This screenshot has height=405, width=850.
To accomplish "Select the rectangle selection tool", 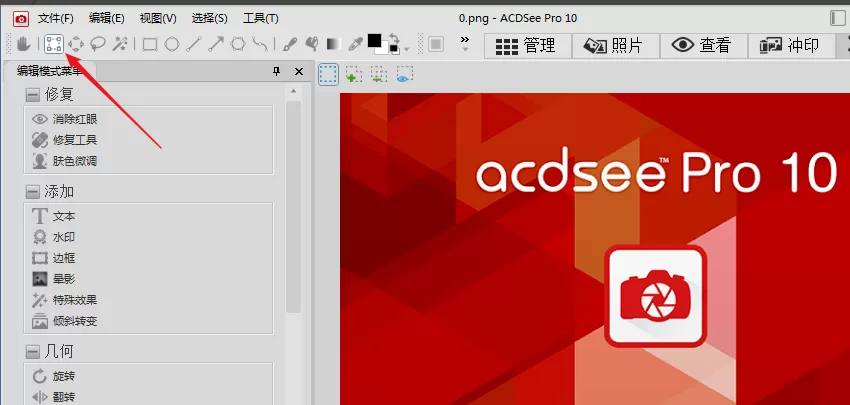I will 54,44.
